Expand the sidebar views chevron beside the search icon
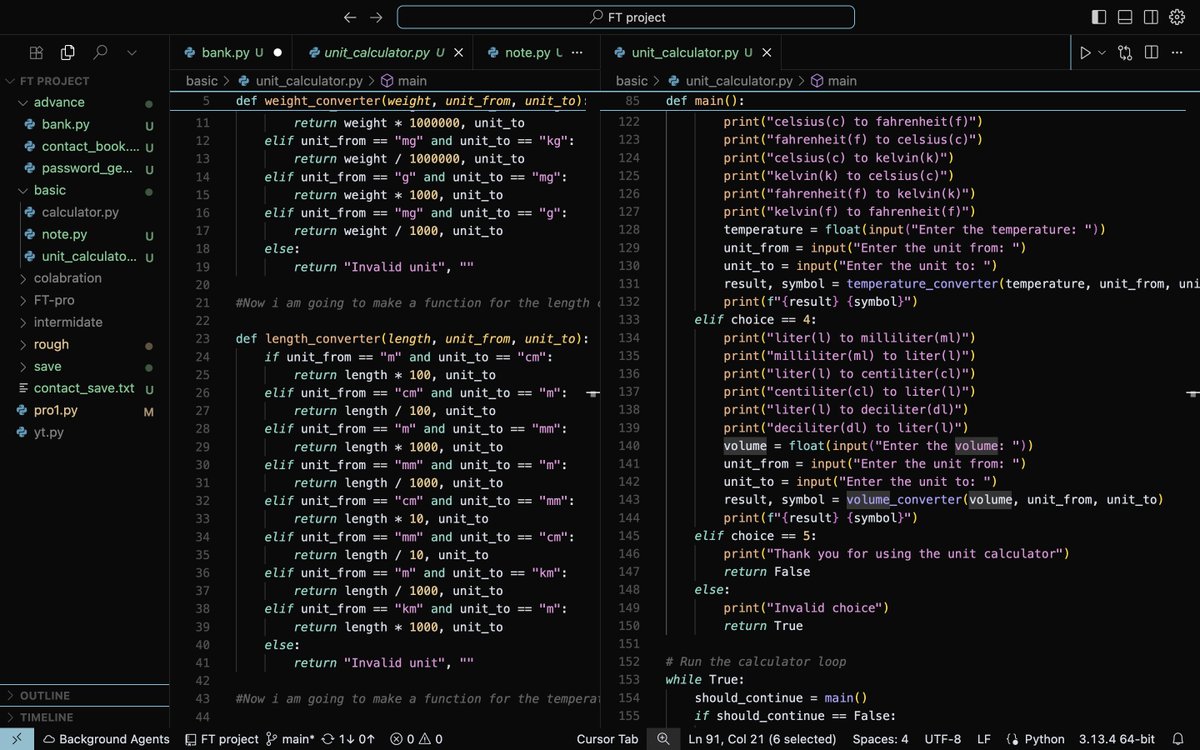Viewport: 1200px width, 750px height. coord(132,53)
